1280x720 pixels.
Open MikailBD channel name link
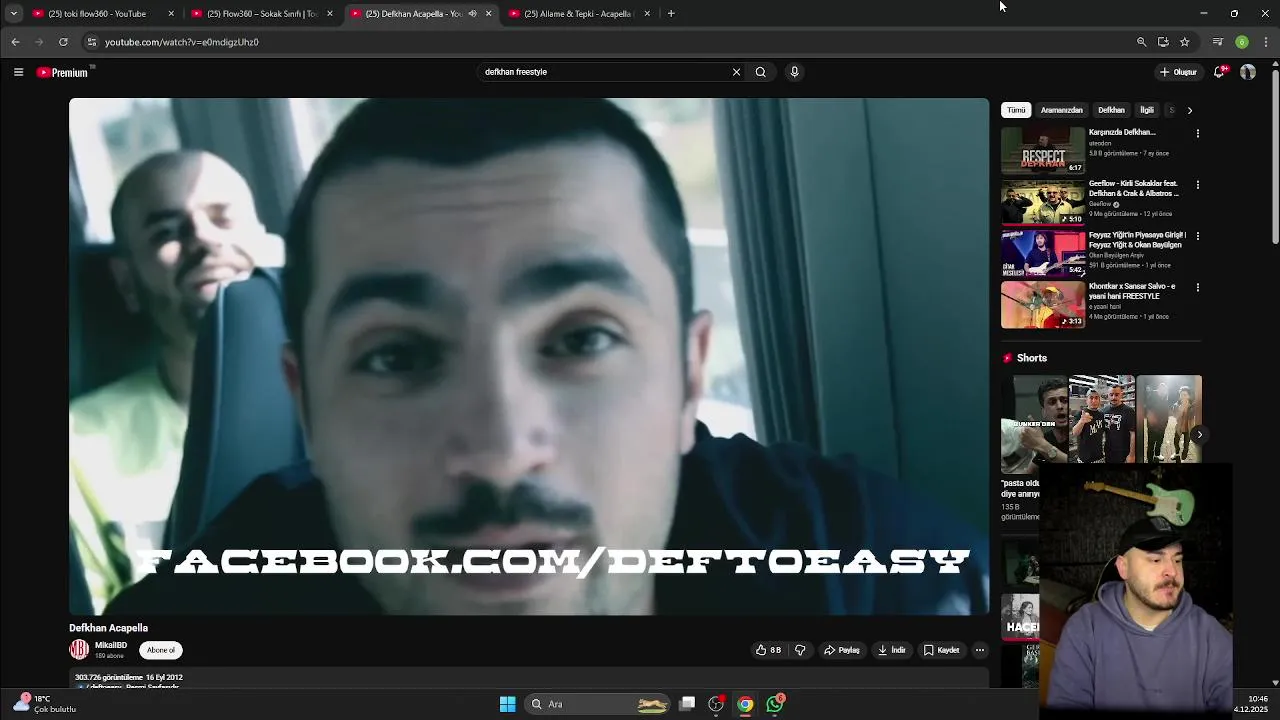pyautogui.click(x=111, y=646)
